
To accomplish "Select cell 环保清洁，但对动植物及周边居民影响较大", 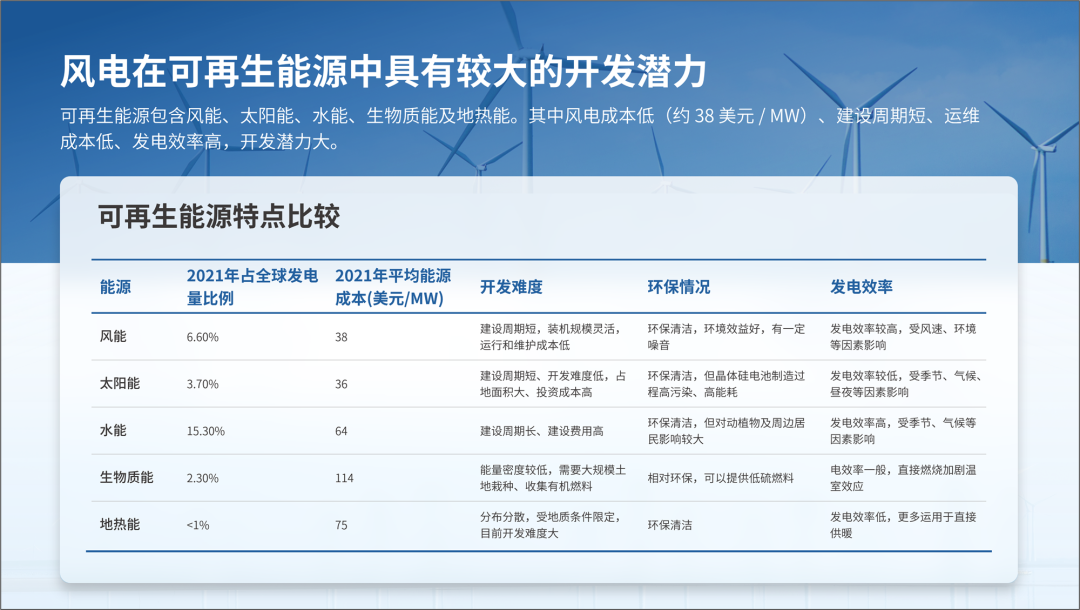I will coord(726,430).
